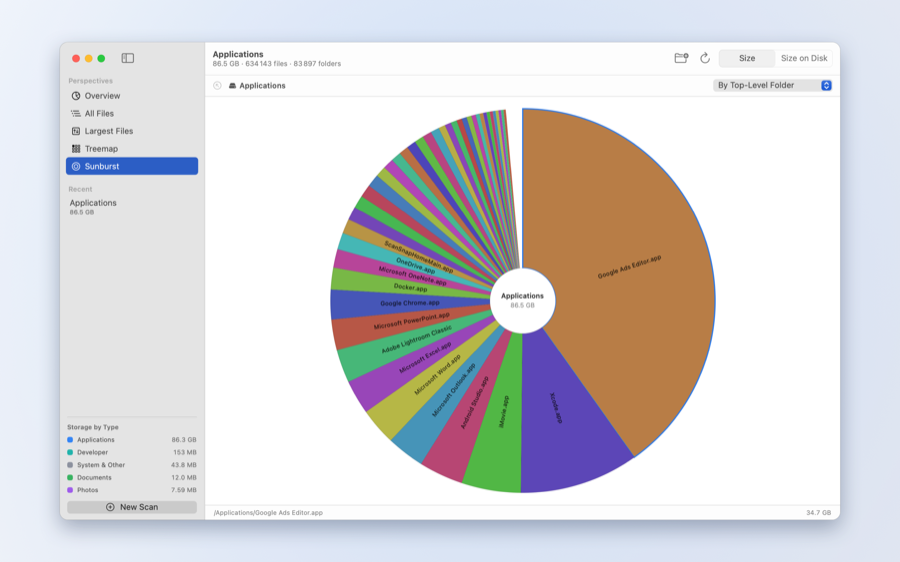Click the blue Applications storage type swatch
The width and height of the screenshot is (900, 562).
[70, 440]
